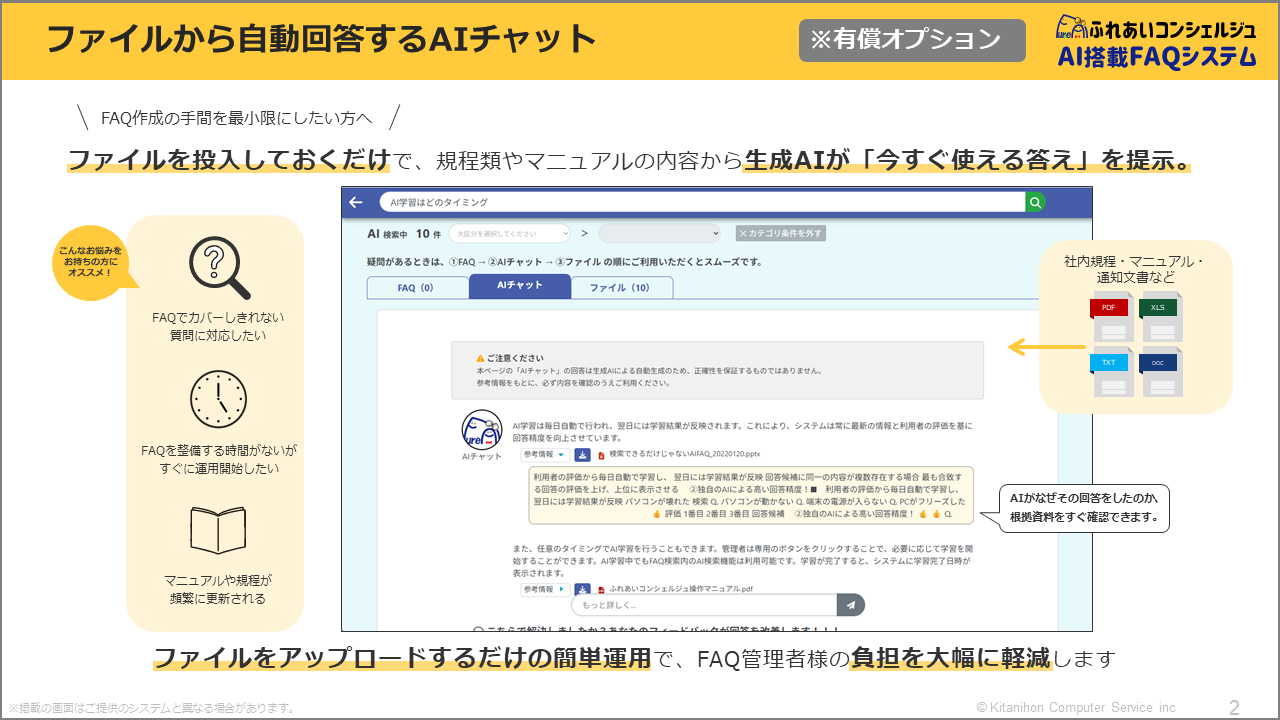Download the 操作マニュアル.pdf reference file
The image size is (1280, 720).
[581, 589]
